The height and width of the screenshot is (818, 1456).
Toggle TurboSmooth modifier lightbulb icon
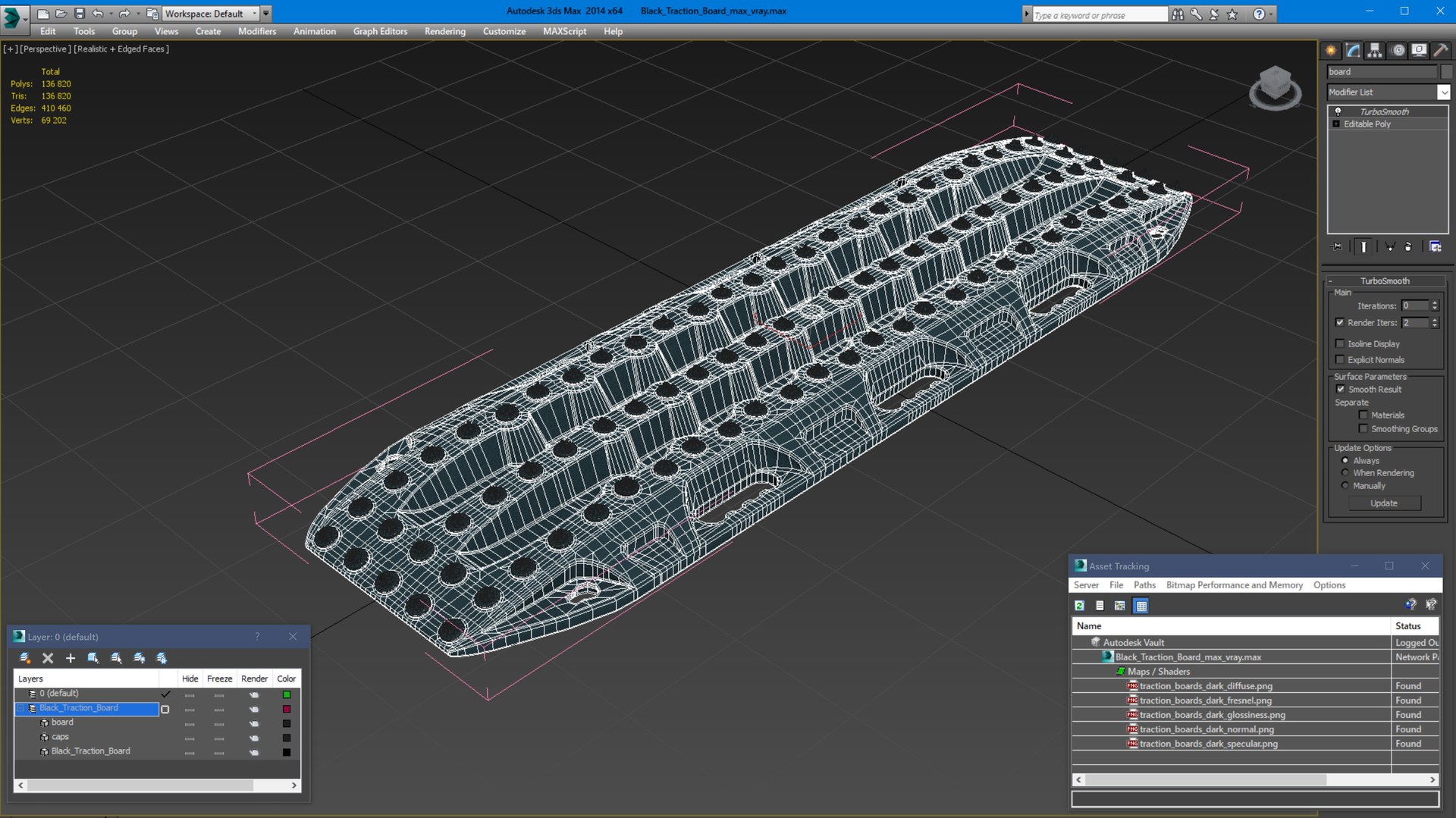coord(1338,111)
